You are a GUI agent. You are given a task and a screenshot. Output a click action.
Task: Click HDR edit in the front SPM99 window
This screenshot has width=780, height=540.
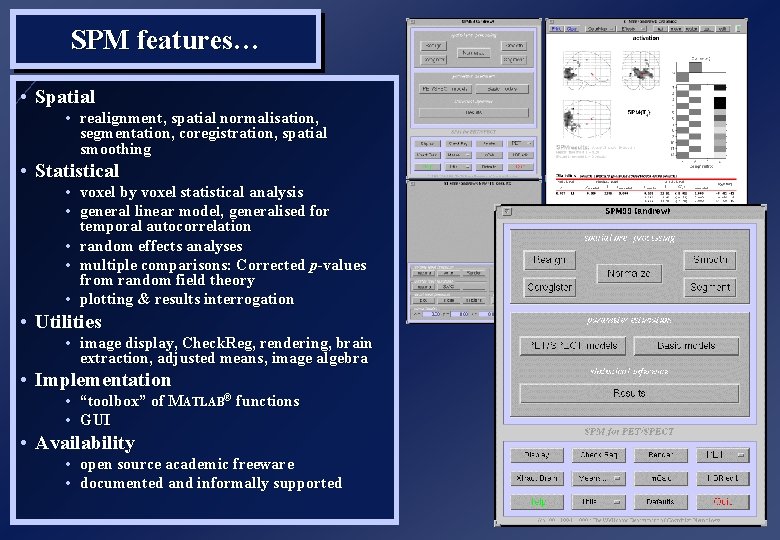click(723, 478)
